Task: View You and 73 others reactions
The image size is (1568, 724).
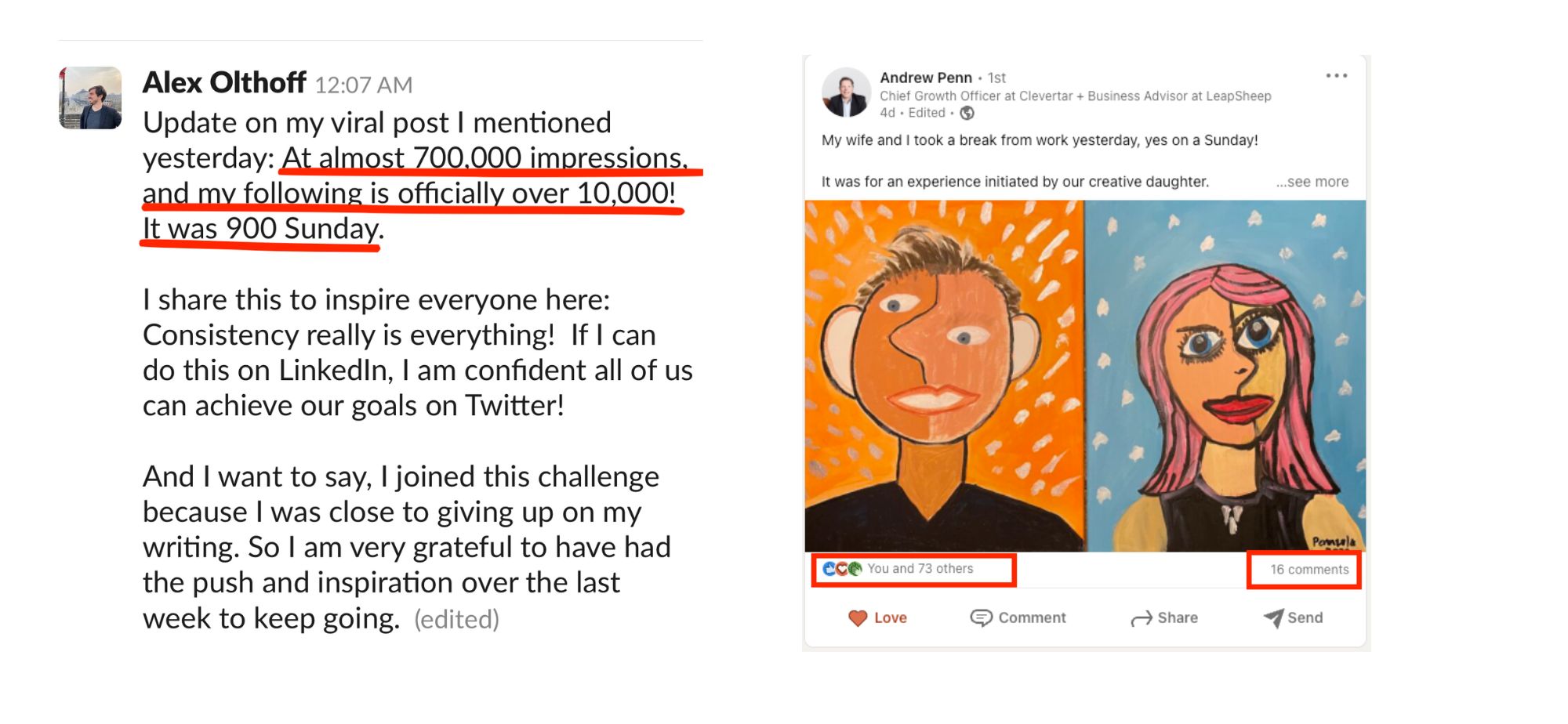Action: 920,569
